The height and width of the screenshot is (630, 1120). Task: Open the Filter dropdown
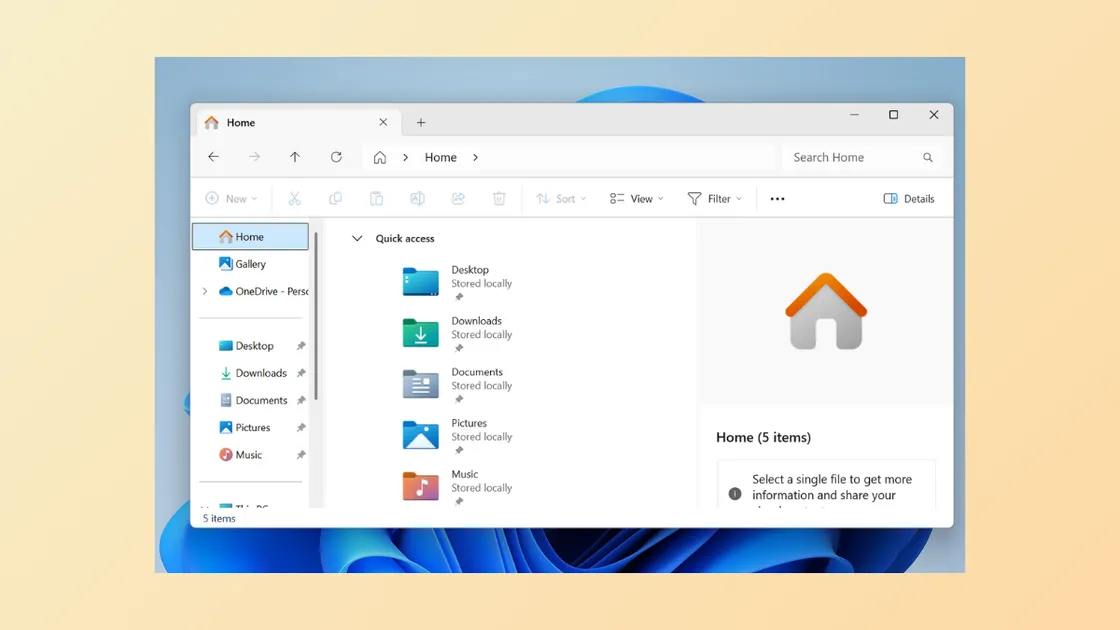tap(714, 198)
